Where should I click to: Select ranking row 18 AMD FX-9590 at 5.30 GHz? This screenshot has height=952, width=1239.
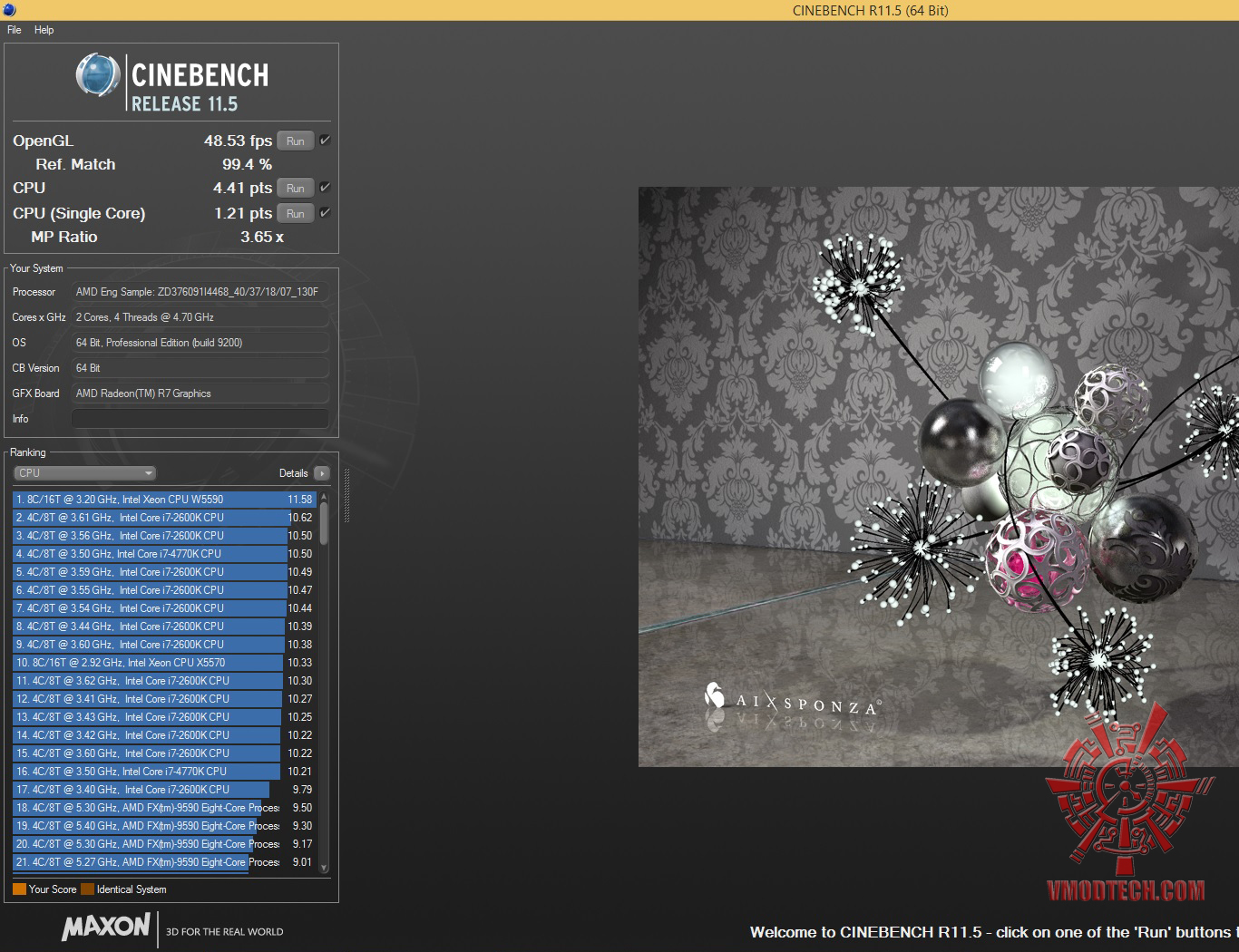coord(164,808)
